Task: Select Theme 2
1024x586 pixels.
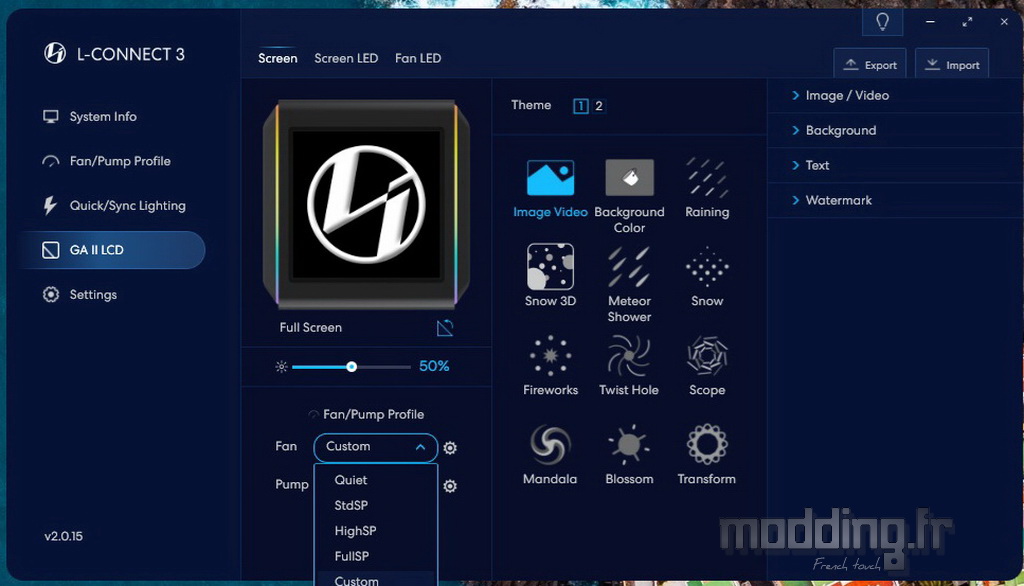Action: pos(598,106)
